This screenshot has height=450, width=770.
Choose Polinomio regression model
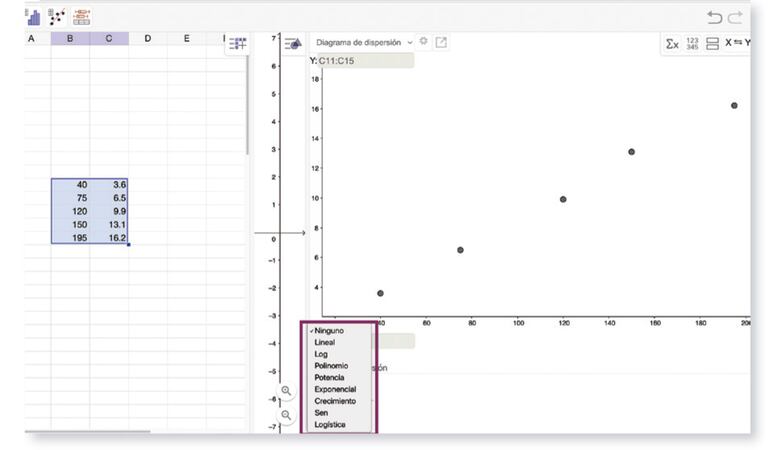[x=338, y=366]
